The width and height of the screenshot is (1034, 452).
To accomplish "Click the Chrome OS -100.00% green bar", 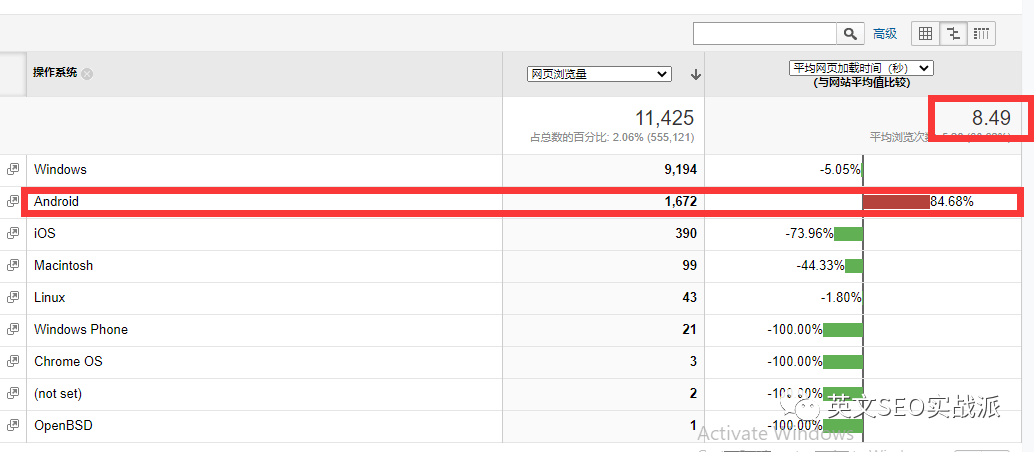I will click(843, 362).
